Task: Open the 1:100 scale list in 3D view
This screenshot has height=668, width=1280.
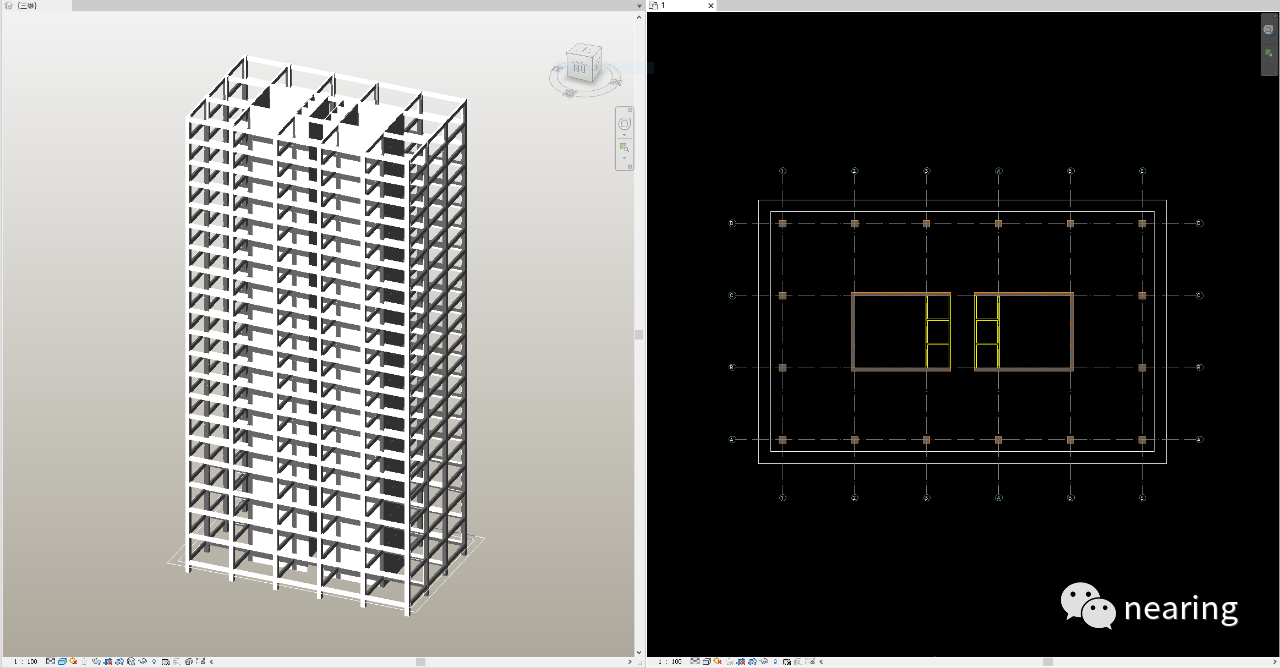Action: [26, 661]
